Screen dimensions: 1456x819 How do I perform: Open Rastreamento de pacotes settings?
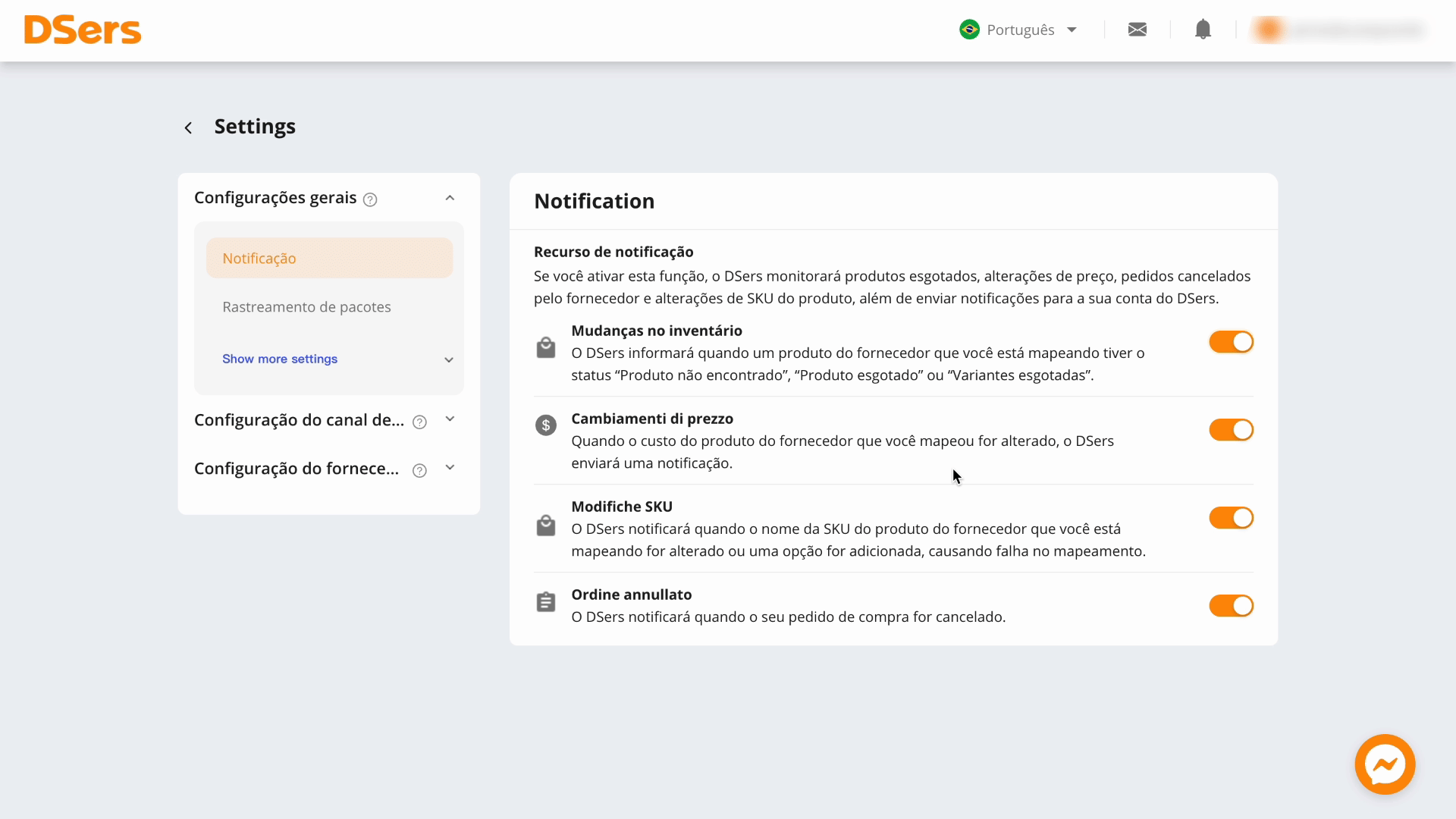click(306, 307)
